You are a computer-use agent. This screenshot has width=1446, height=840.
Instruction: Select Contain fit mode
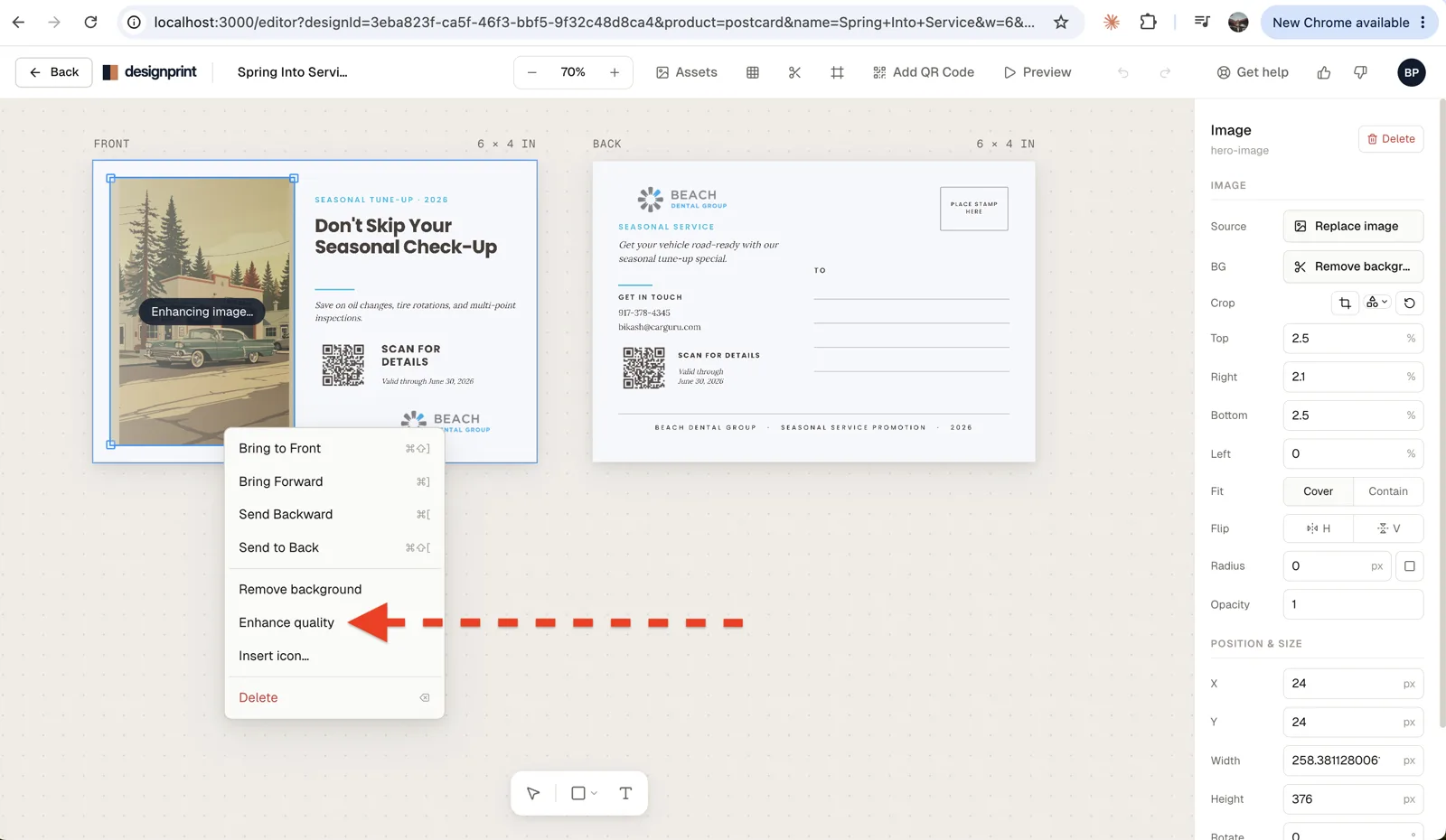[1388, 491]
